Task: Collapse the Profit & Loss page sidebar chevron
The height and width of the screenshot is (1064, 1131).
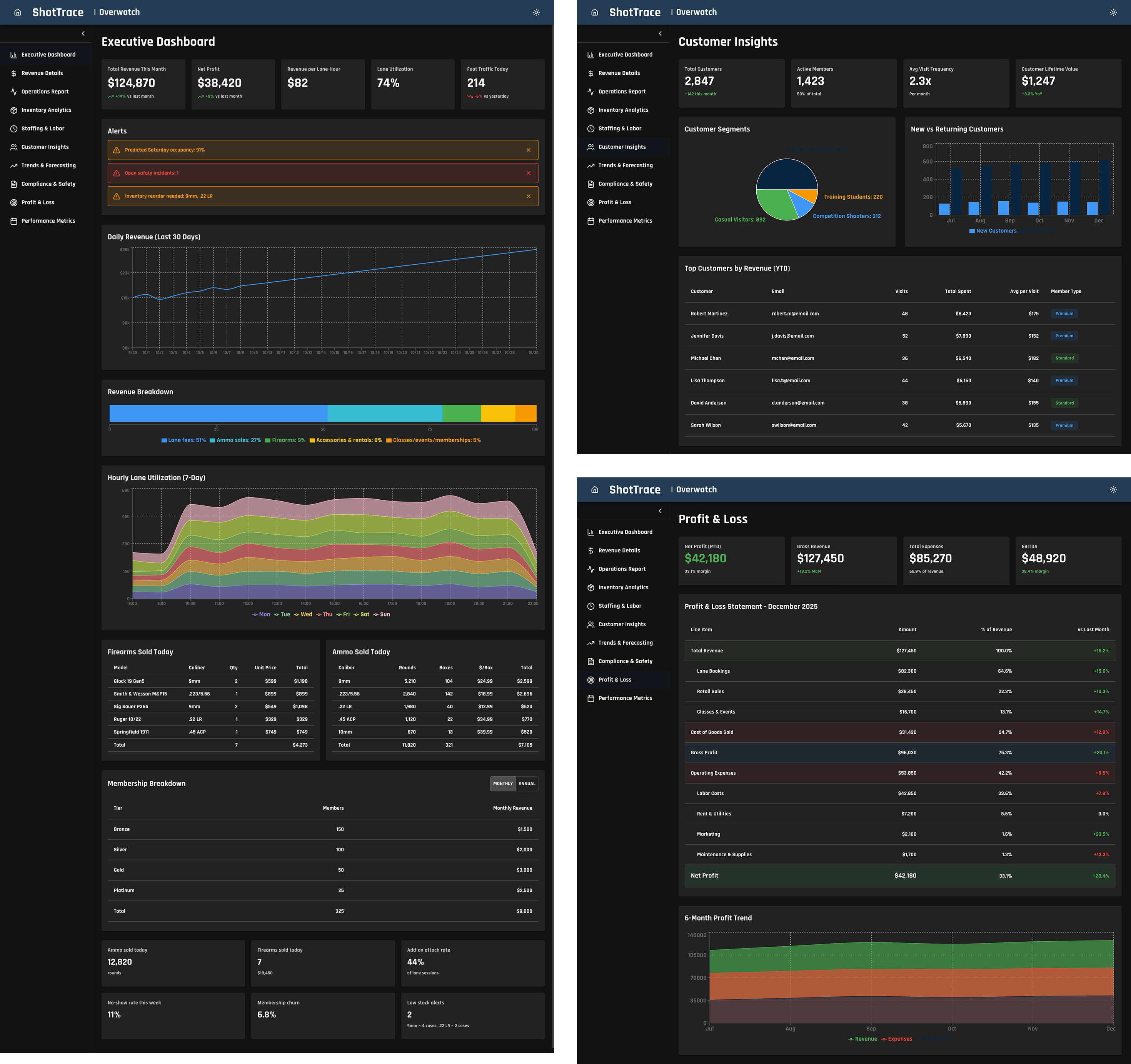Action: (x=660, y=511)
